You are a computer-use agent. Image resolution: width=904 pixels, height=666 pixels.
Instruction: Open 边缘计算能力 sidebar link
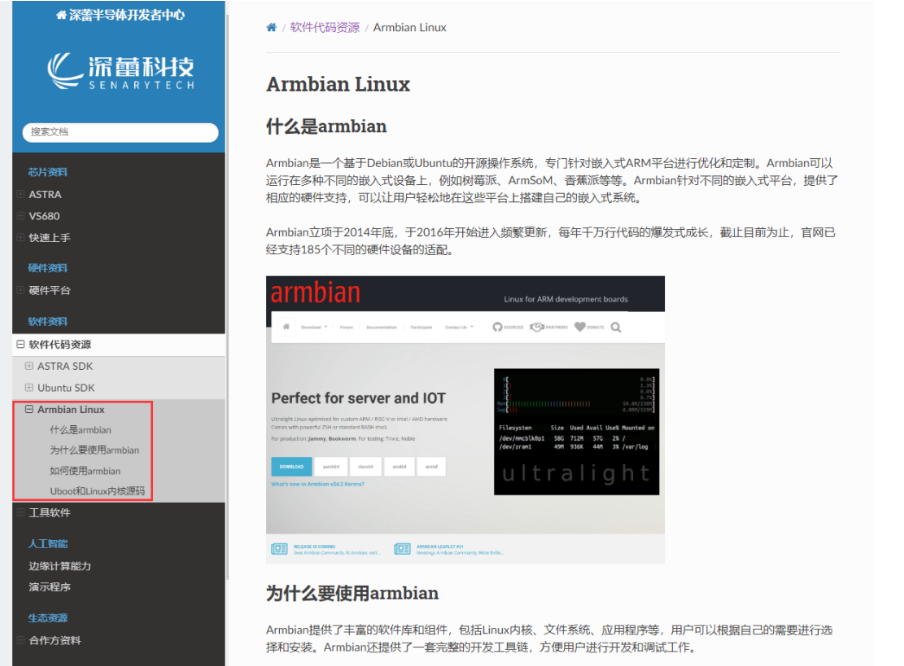coord(60,566)
